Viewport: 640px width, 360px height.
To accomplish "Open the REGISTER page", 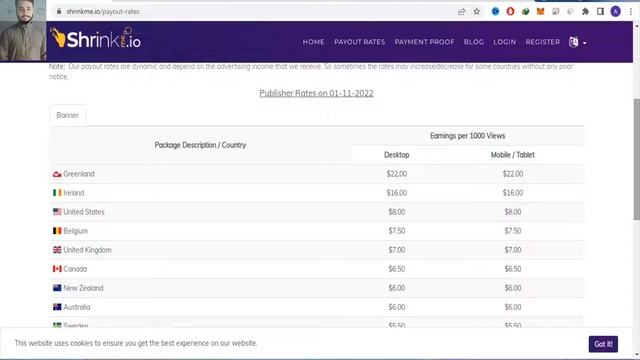I will click(x=542, y=42).
